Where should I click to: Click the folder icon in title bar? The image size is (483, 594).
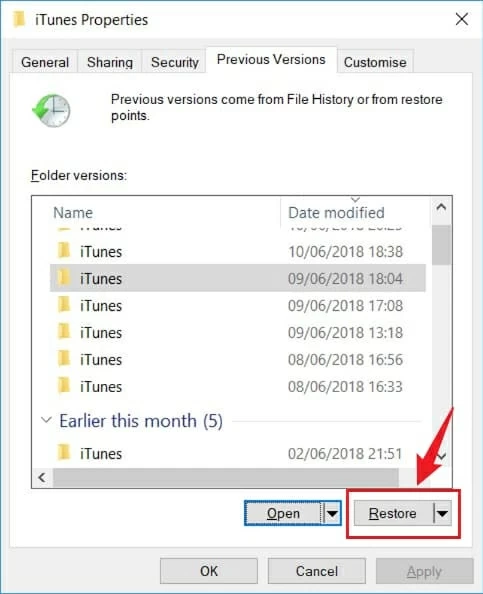[x=19, y=19]
